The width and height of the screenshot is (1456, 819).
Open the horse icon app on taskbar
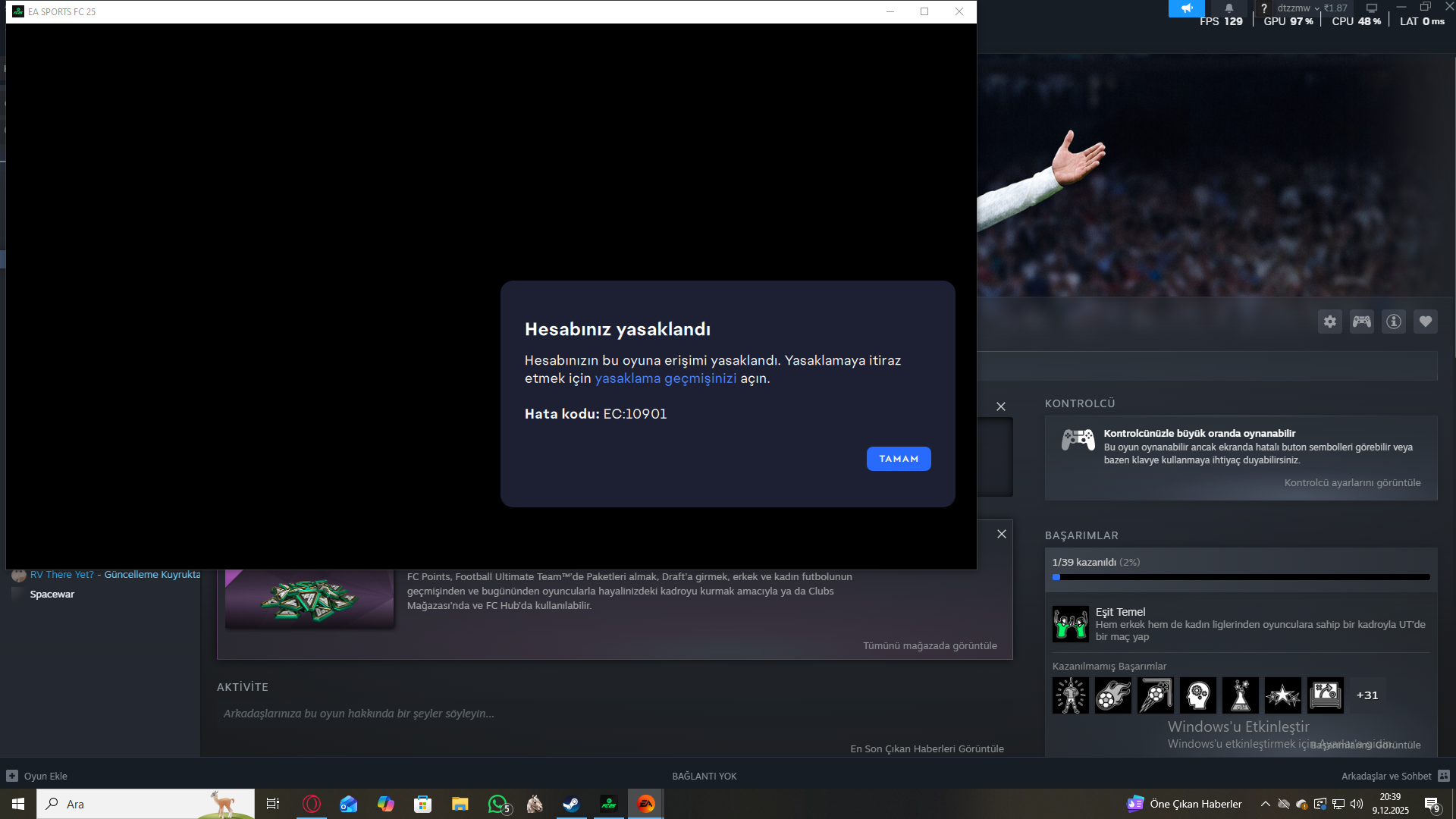pyautogui.click(x=535, y=804)
